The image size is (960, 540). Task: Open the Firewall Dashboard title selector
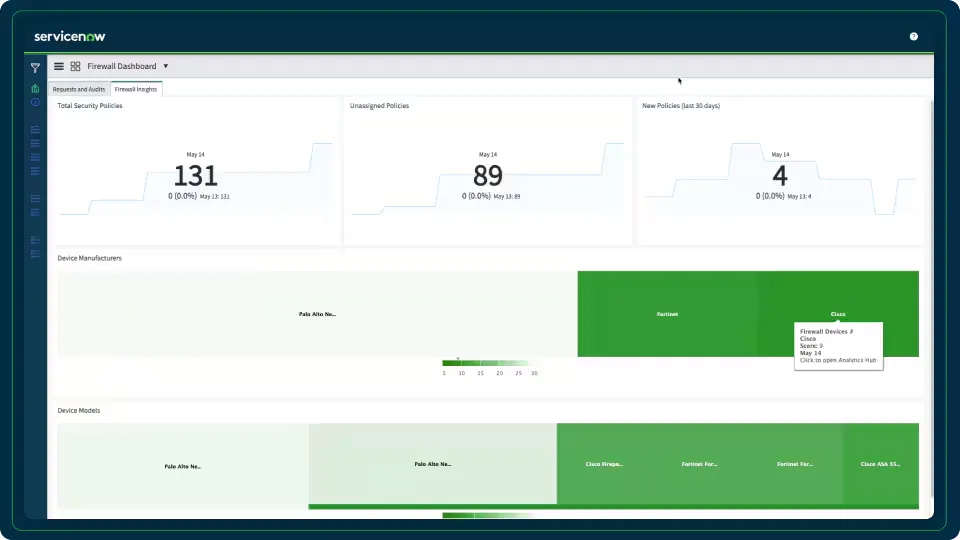pyautogui.click(x=122, y=66)
